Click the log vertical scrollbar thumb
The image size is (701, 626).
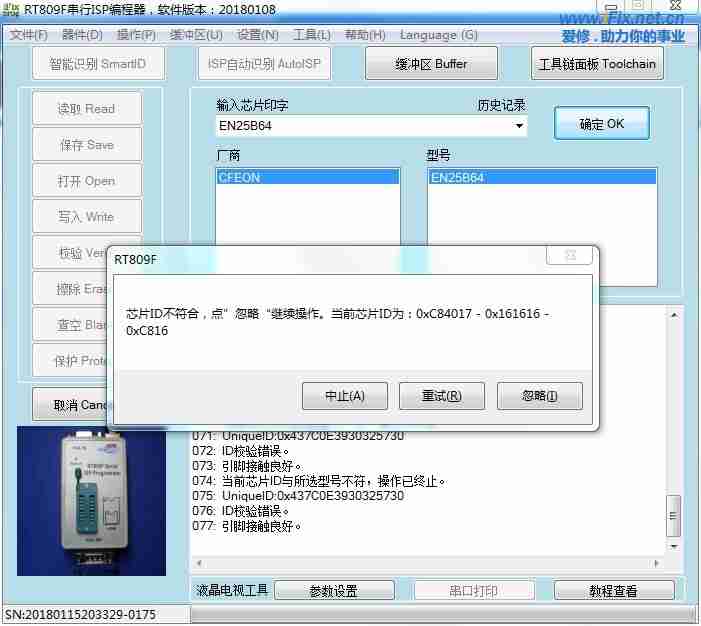pyautogui.click(x=673, y=516)
